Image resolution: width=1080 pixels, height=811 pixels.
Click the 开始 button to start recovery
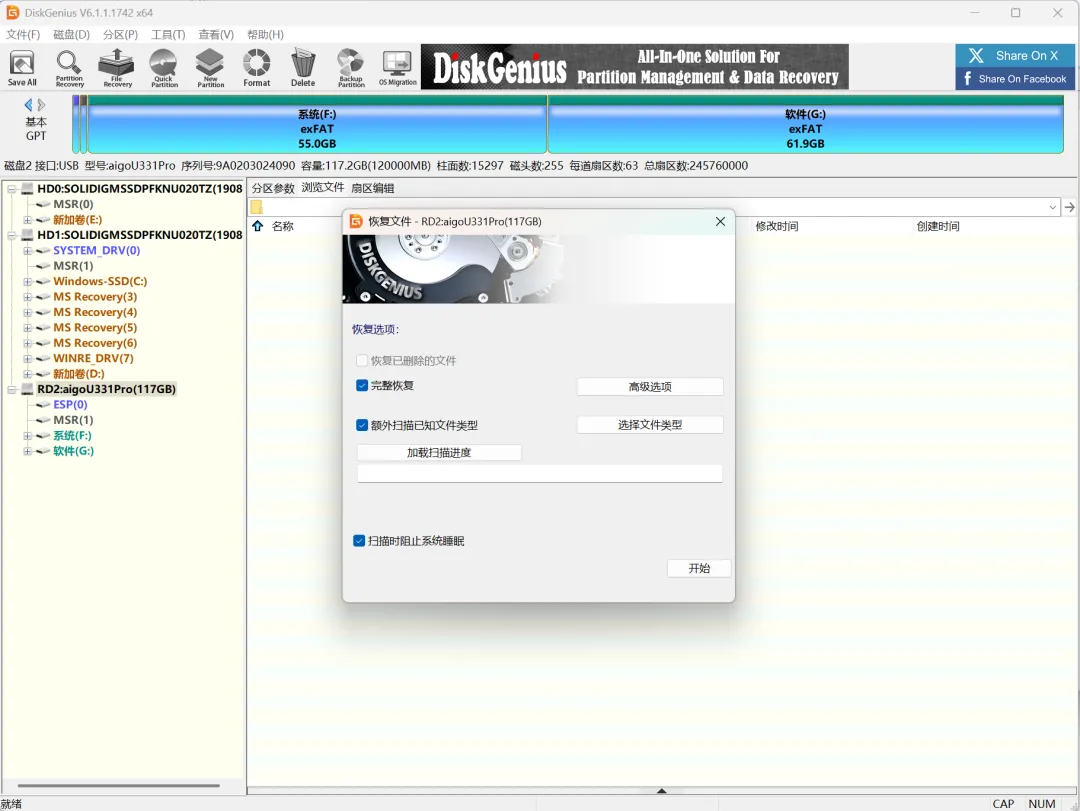point(699,568)
